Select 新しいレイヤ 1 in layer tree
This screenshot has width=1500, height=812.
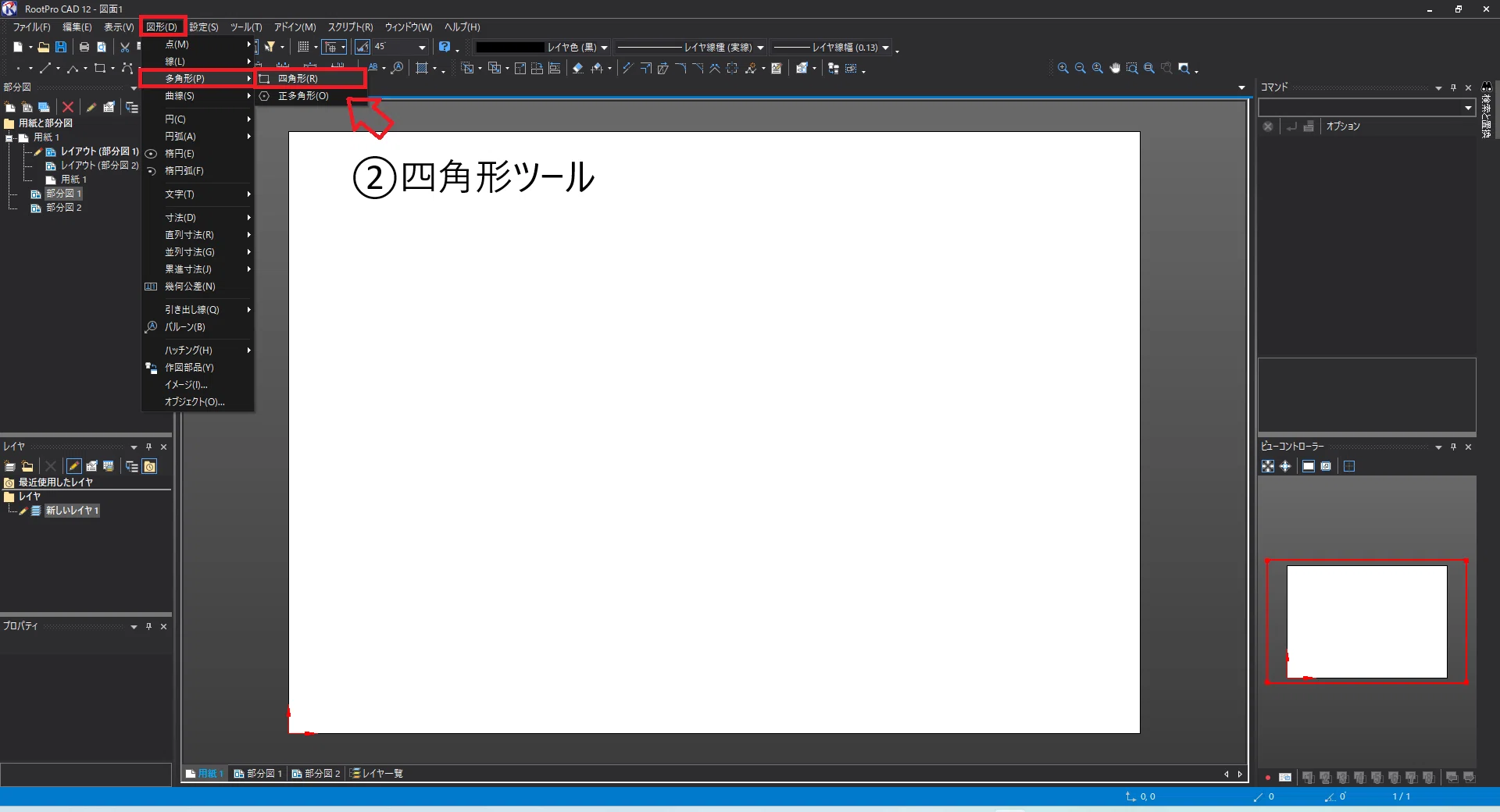pyautogui.click(x=72, y=511)
